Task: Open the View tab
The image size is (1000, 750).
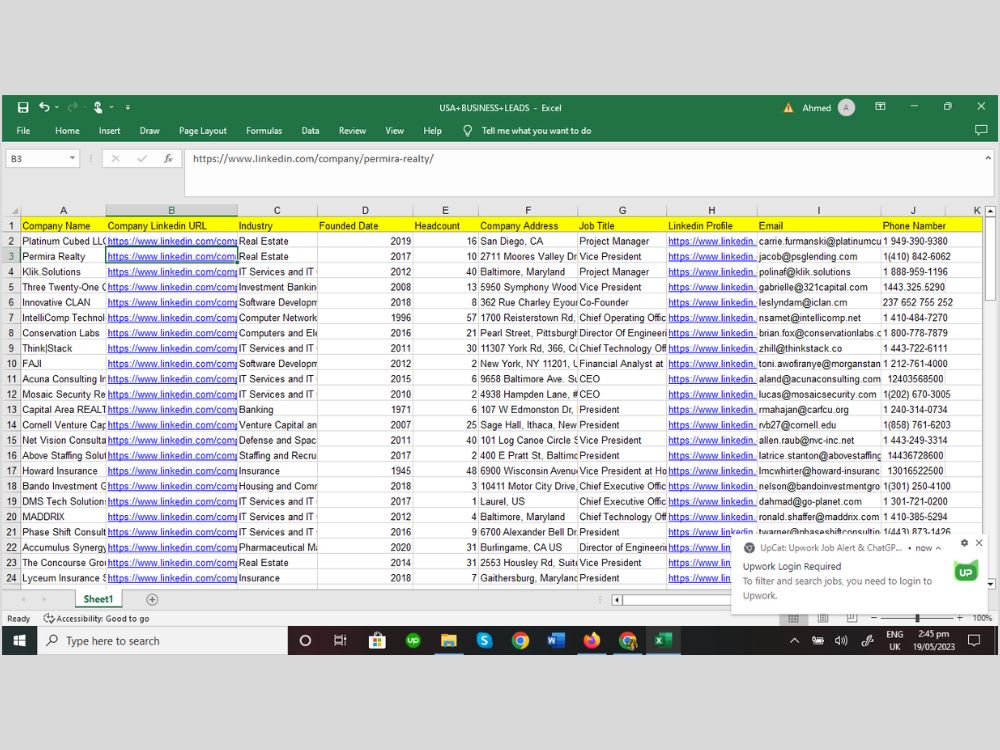Action: (394, 131)
